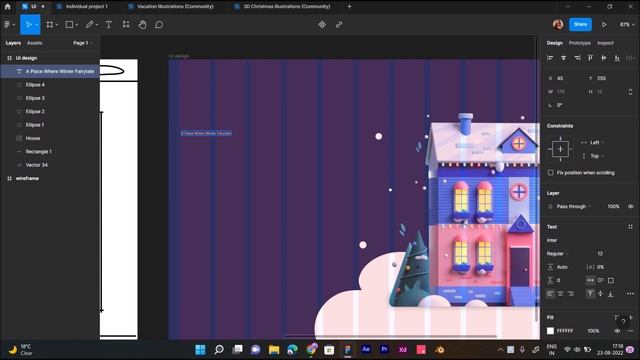Select the Comment tool
The image size is (640, 360).
[x=159, y=25]
